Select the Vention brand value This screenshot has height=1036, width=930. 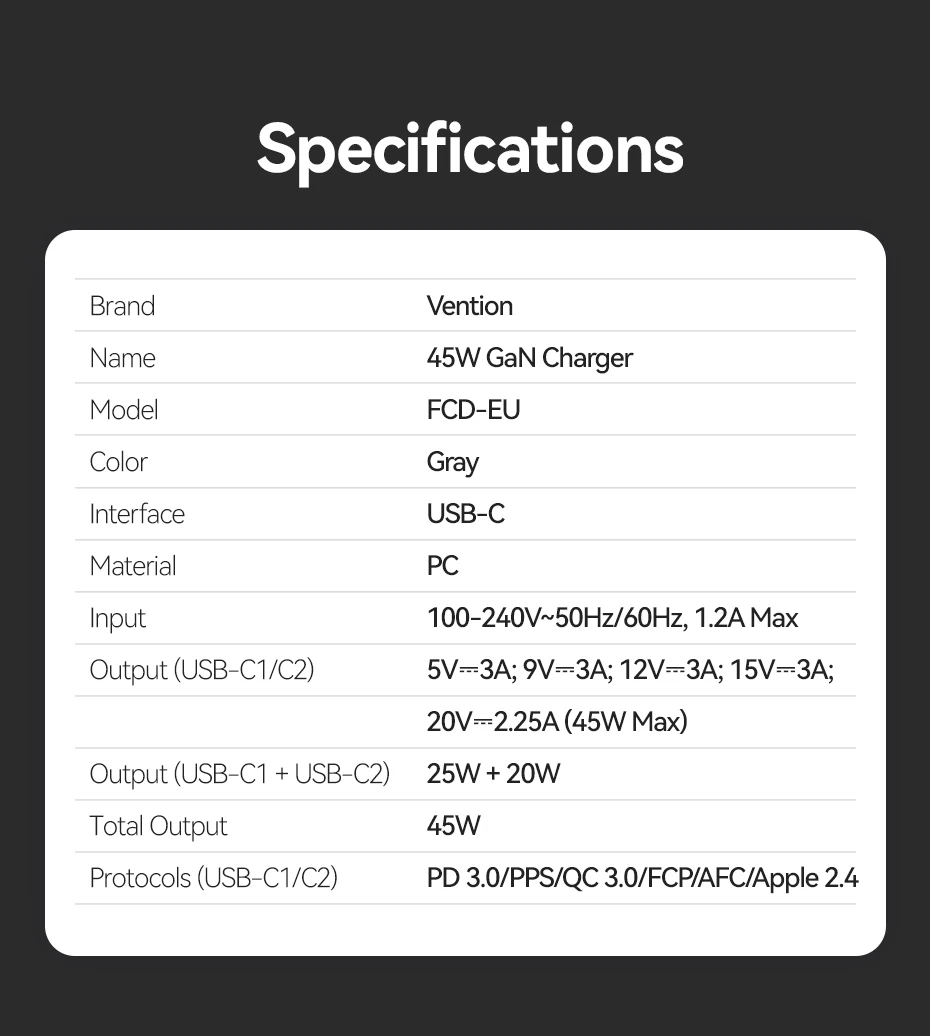(x=469, y=306)
